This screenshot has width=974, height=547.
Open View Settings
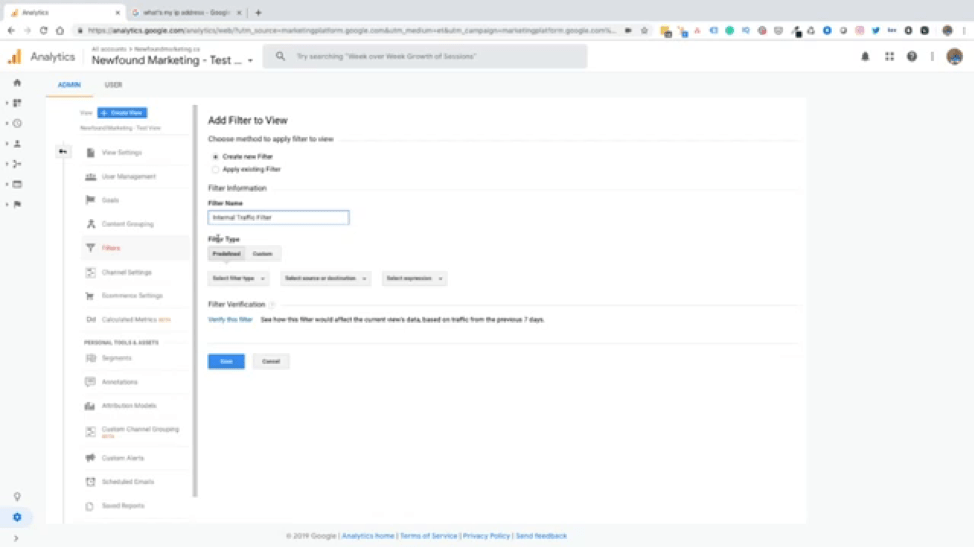point(122,153)
